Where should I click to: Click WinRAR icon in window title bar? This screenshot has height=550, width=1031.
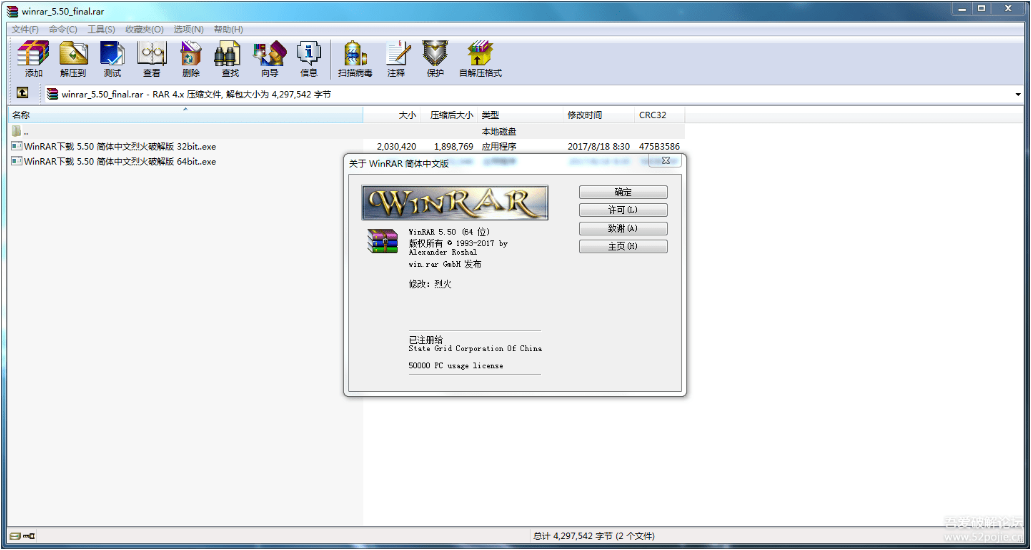pos(12,11)
